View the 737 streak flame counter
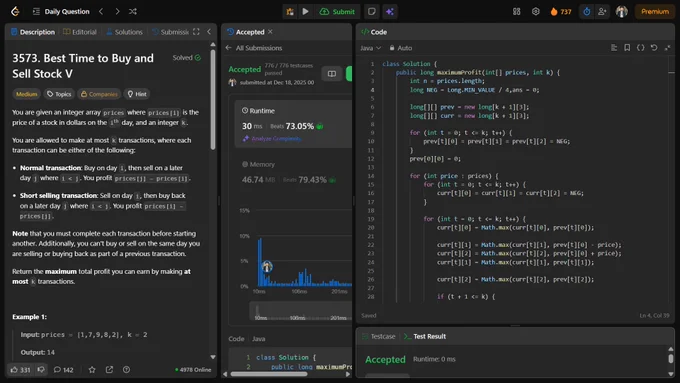The image size is (680, 383). [x=561, y=12]
